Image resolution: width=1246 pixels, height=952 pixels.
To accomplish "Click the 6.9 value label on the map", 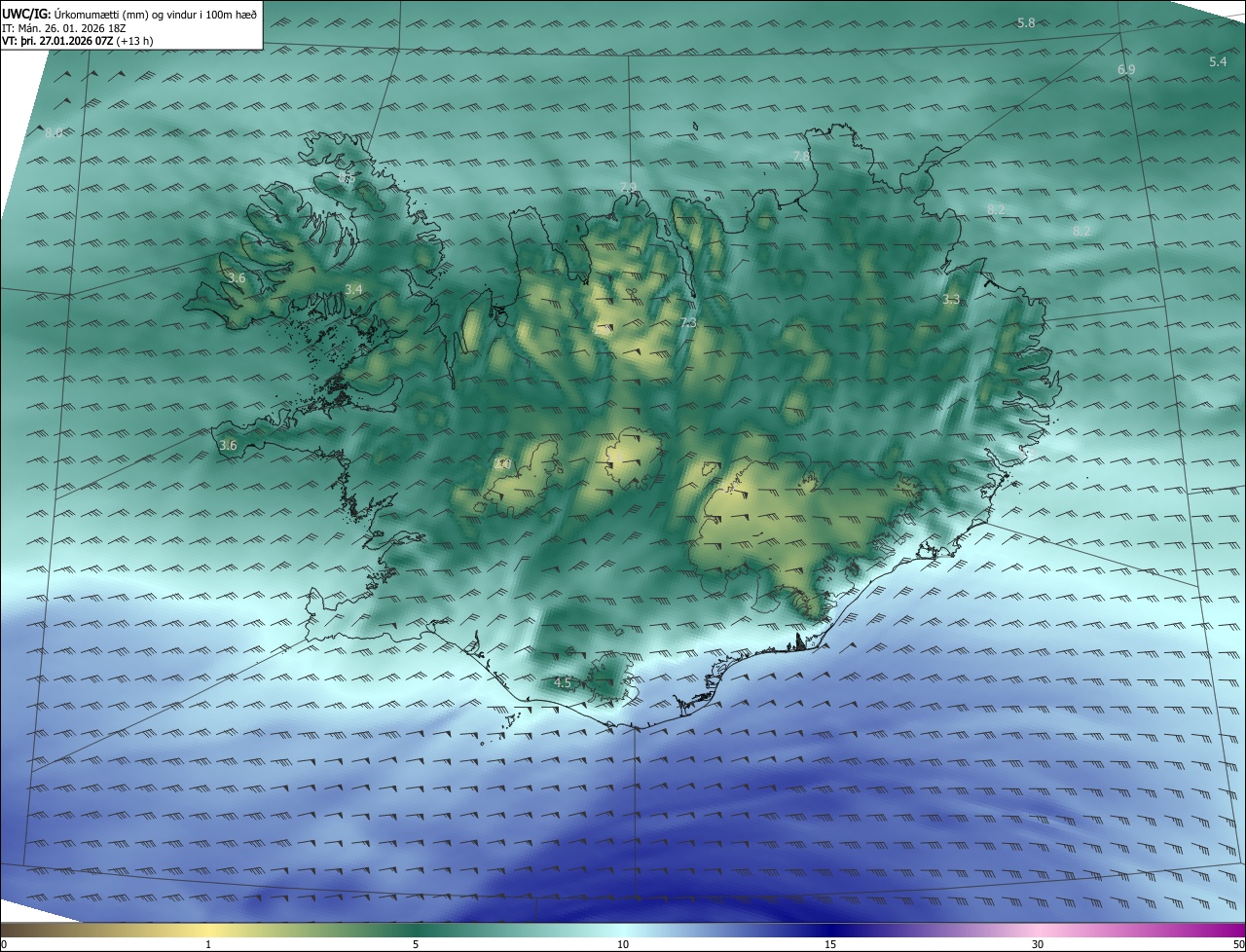I will (x=1126, y=70).
